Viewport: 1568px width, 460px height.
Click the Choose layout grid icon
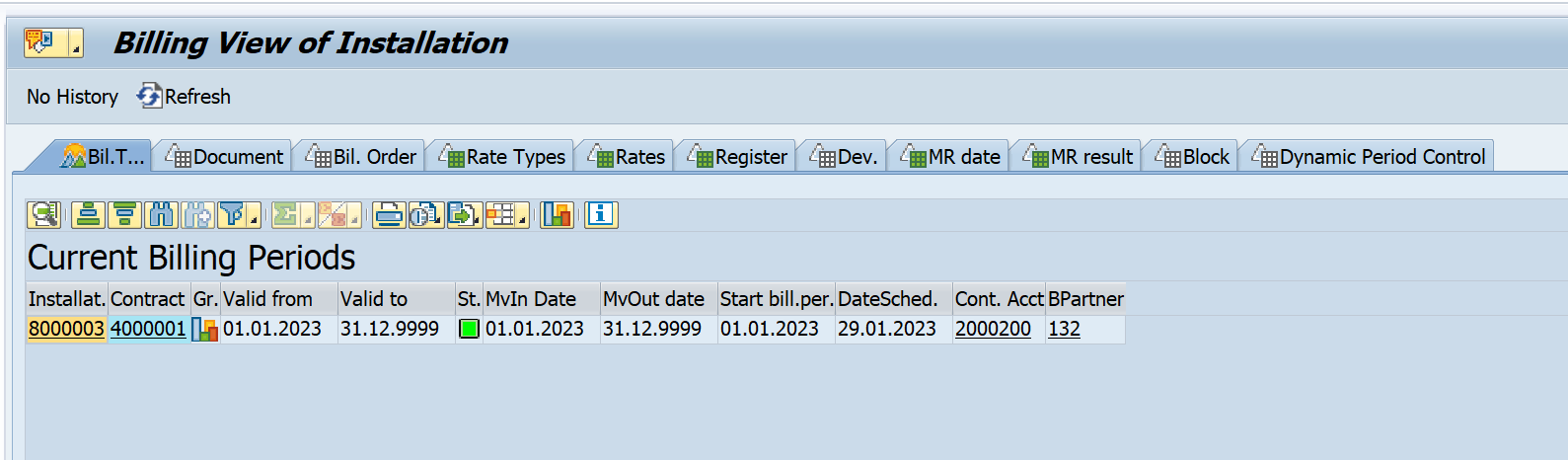point(500,214)
